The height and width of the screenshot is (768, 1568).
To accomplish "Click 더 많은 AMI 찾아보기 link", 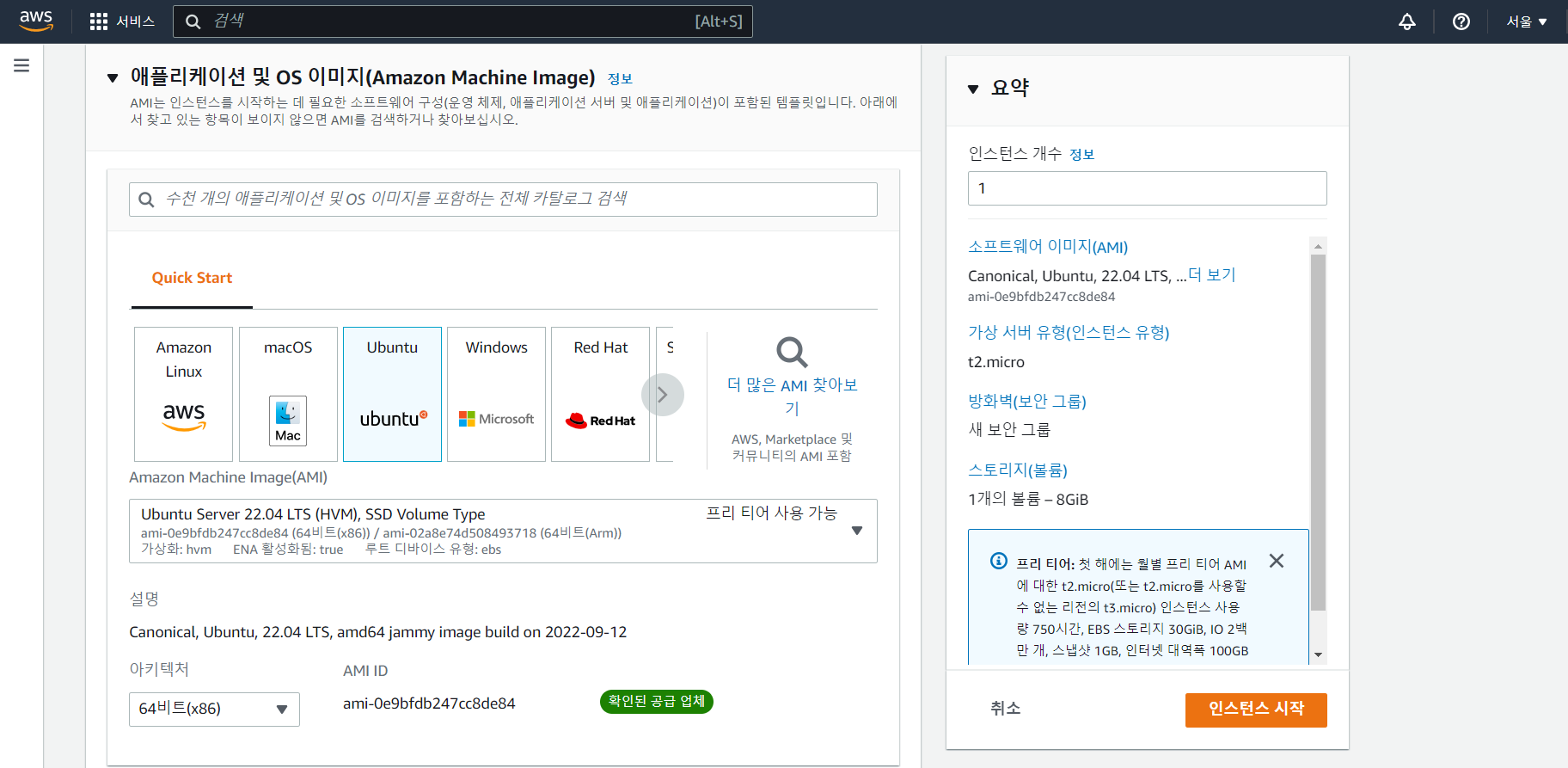I will [x=792, y=396].
